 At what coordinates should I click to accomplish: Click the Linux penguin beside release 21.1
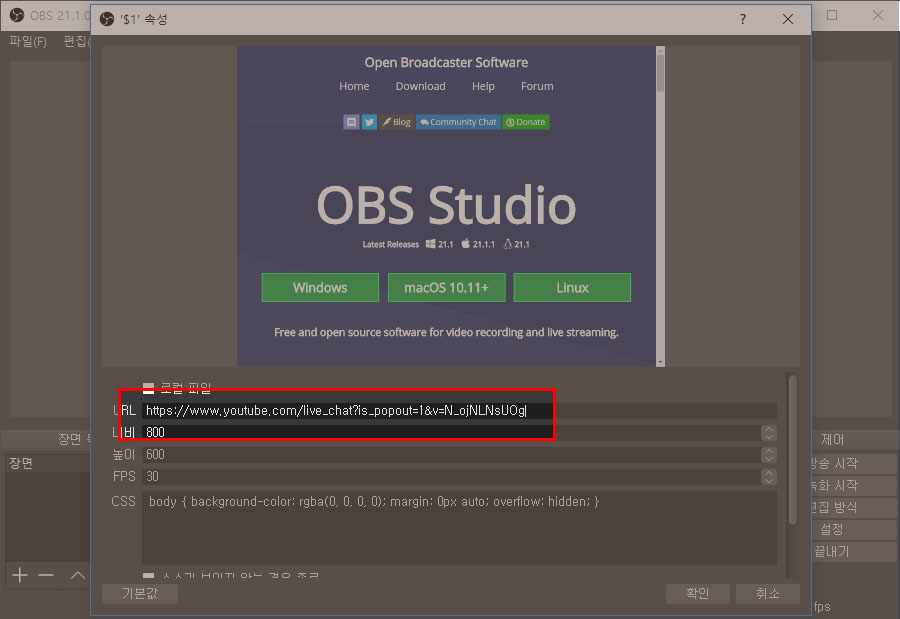508,244
